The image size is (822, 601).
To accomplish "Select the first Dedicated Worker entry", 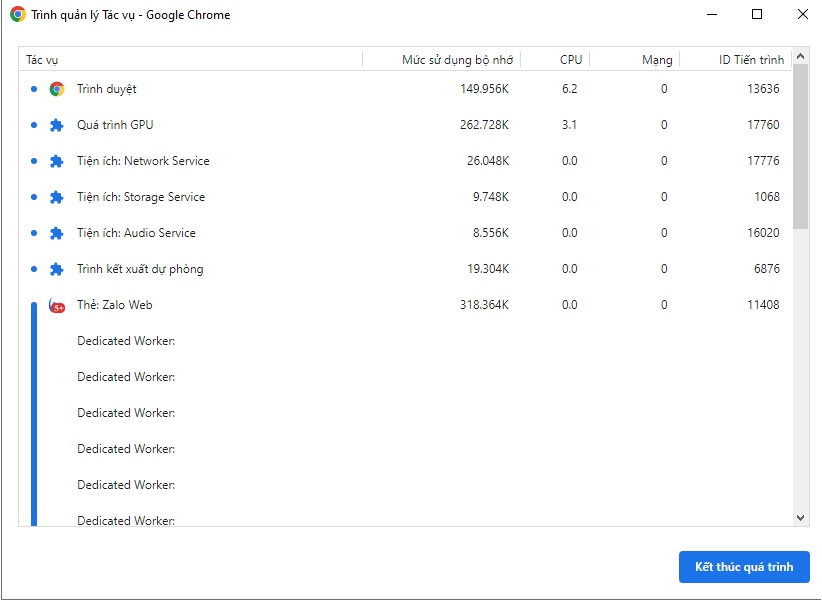I will (x=126, y=341).
